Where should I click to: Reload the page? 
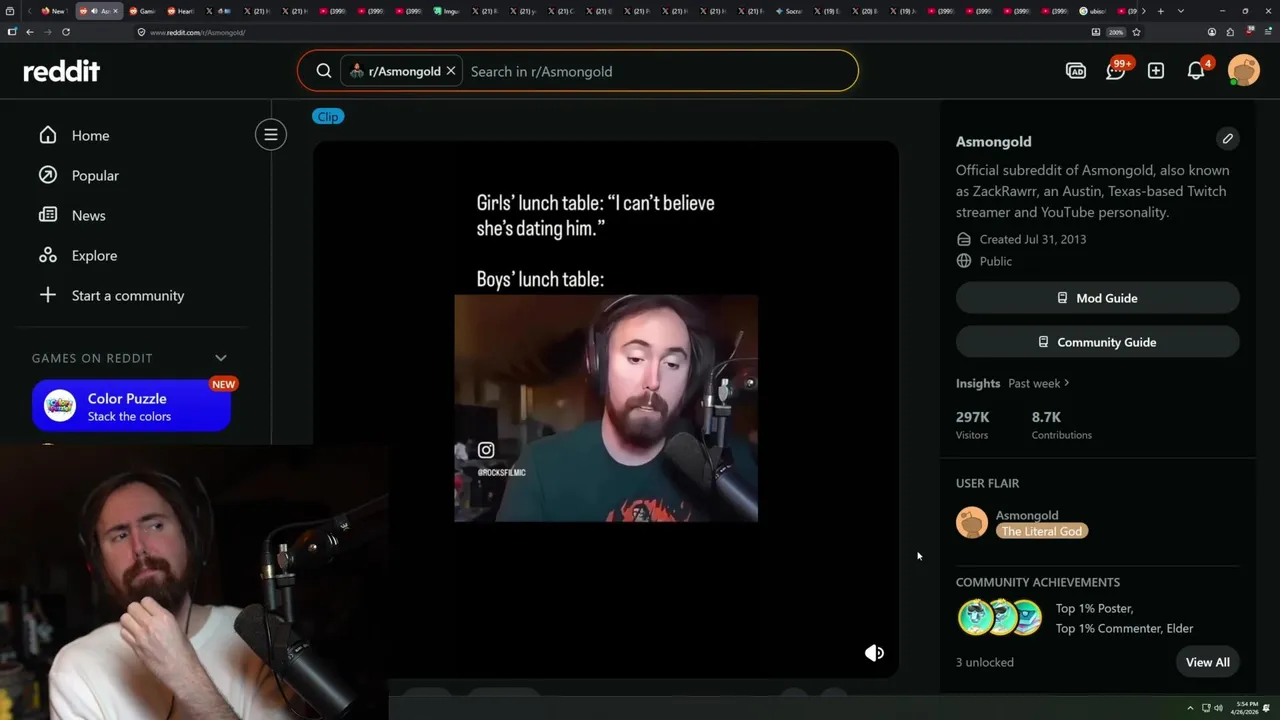click(x=66, y=32)
